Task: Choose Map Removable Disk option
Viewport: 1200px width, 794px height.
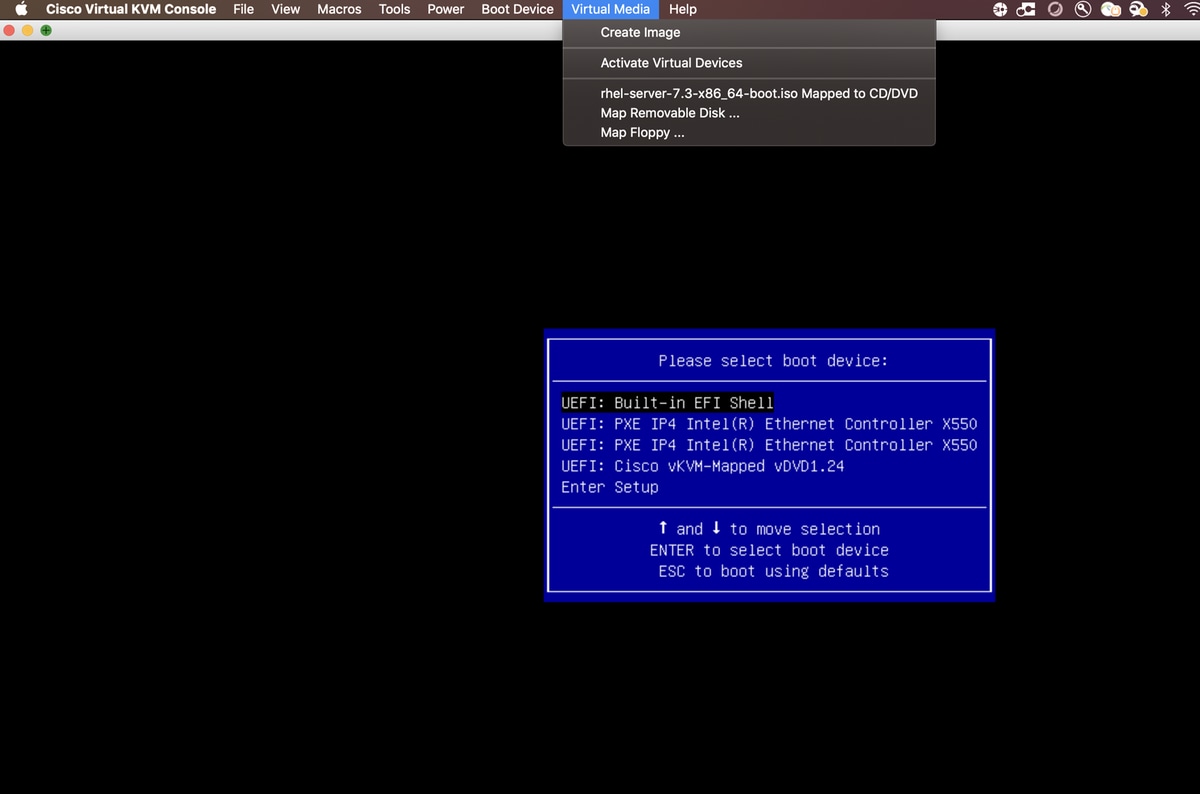Action: (749, 113)
